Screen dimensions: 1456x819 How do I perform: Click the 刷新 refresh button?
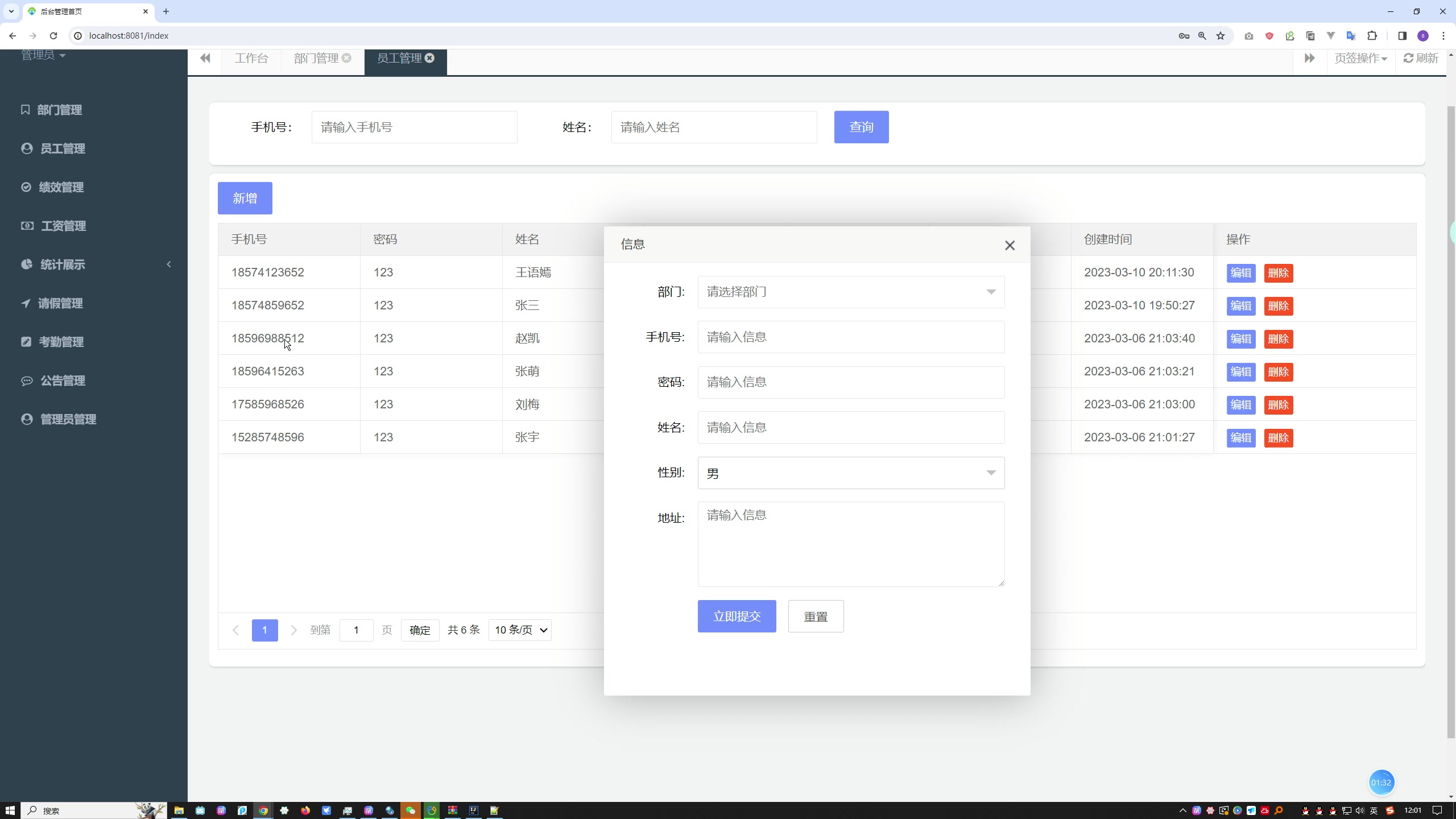click(x=1421, y=59)
